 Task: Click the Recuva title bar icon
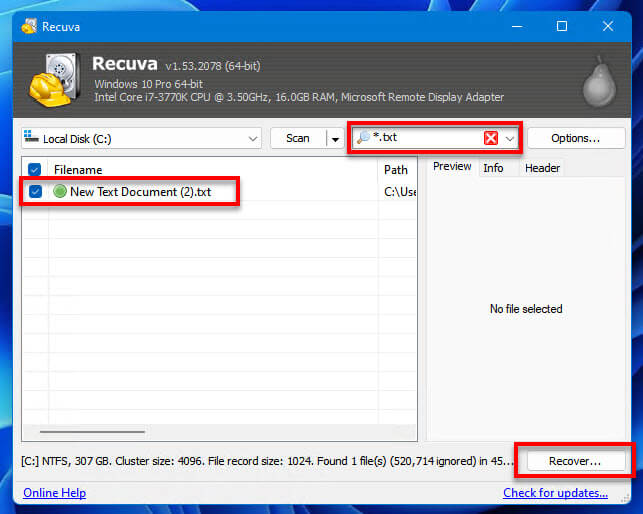click(x=29, y=26)
